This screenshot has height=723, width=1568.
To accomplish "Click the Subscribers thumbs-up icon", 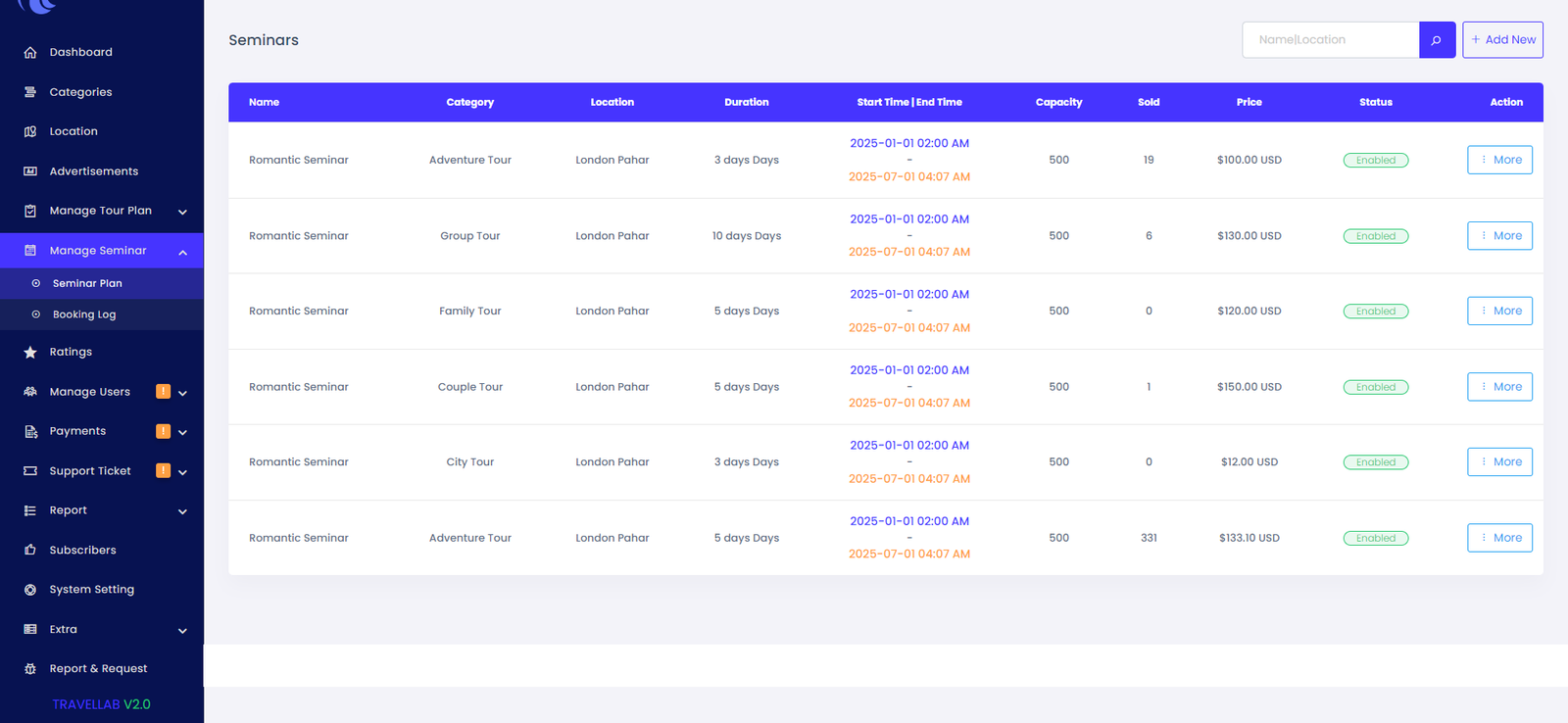I will pos(30,551).
